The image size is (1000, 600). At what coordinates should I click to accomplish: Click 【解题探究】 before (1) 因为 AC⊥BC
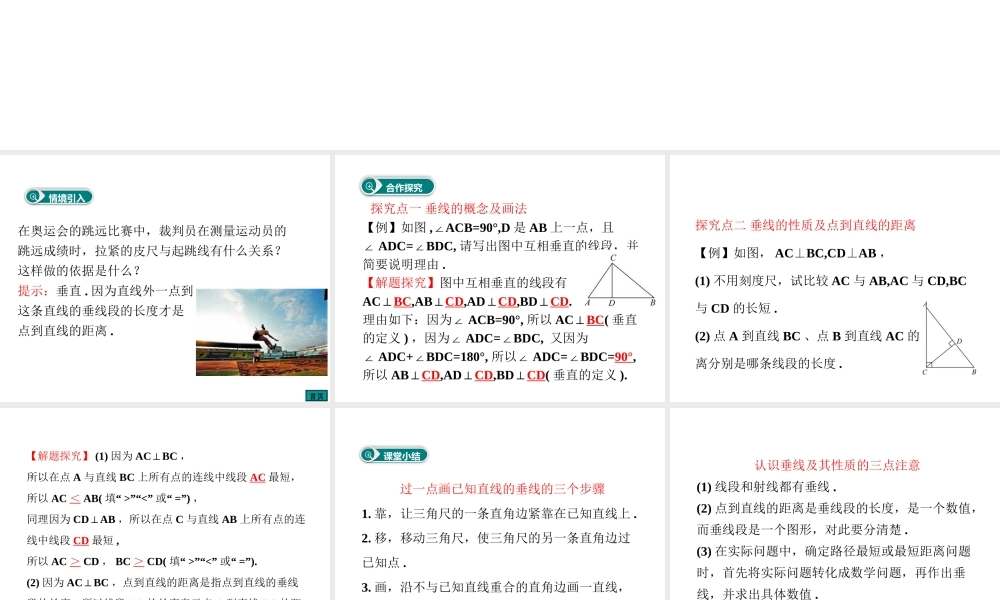click(58, 456)
